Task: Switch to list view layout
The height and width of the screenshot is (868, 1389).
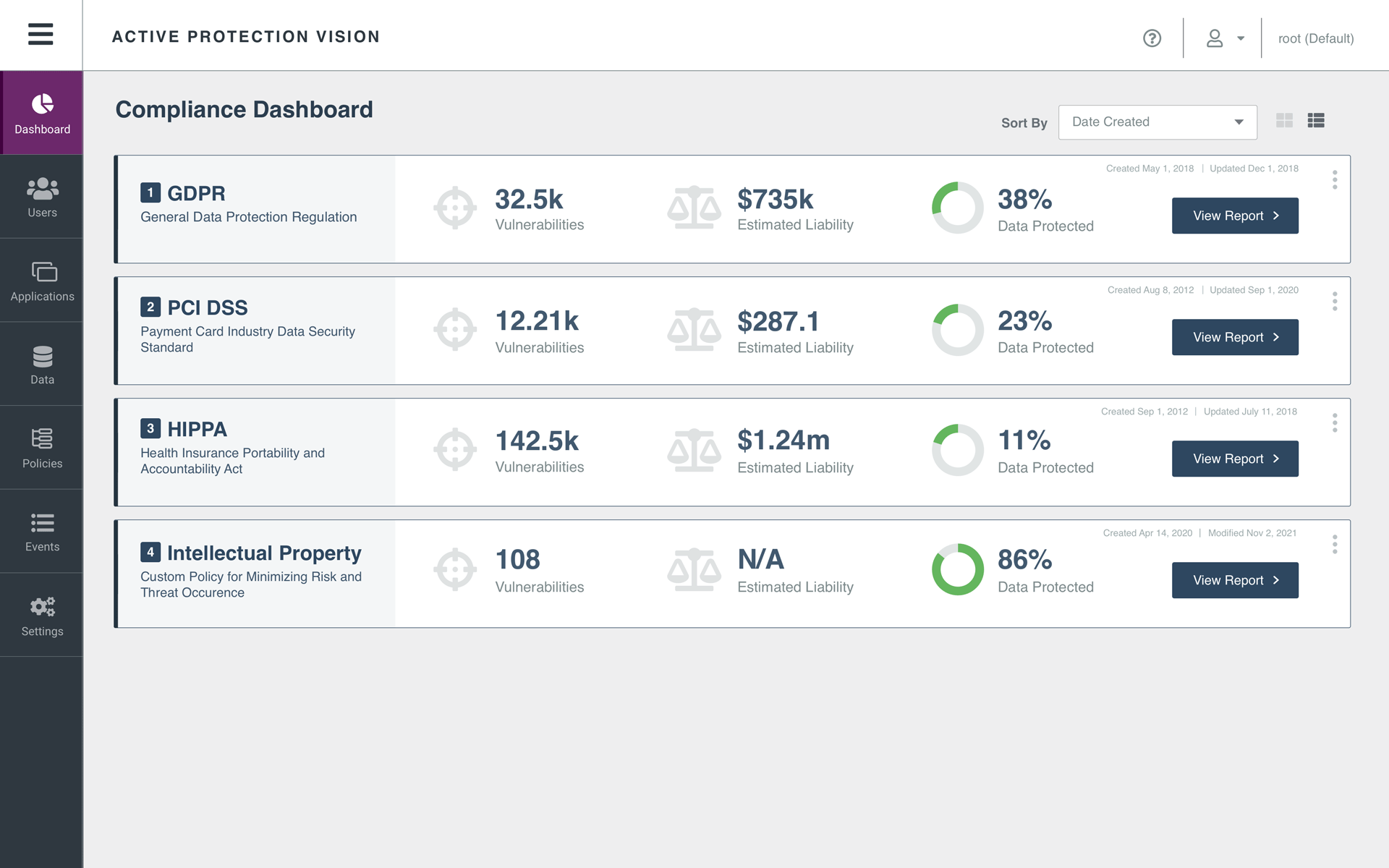Action: click(1316, 121)
